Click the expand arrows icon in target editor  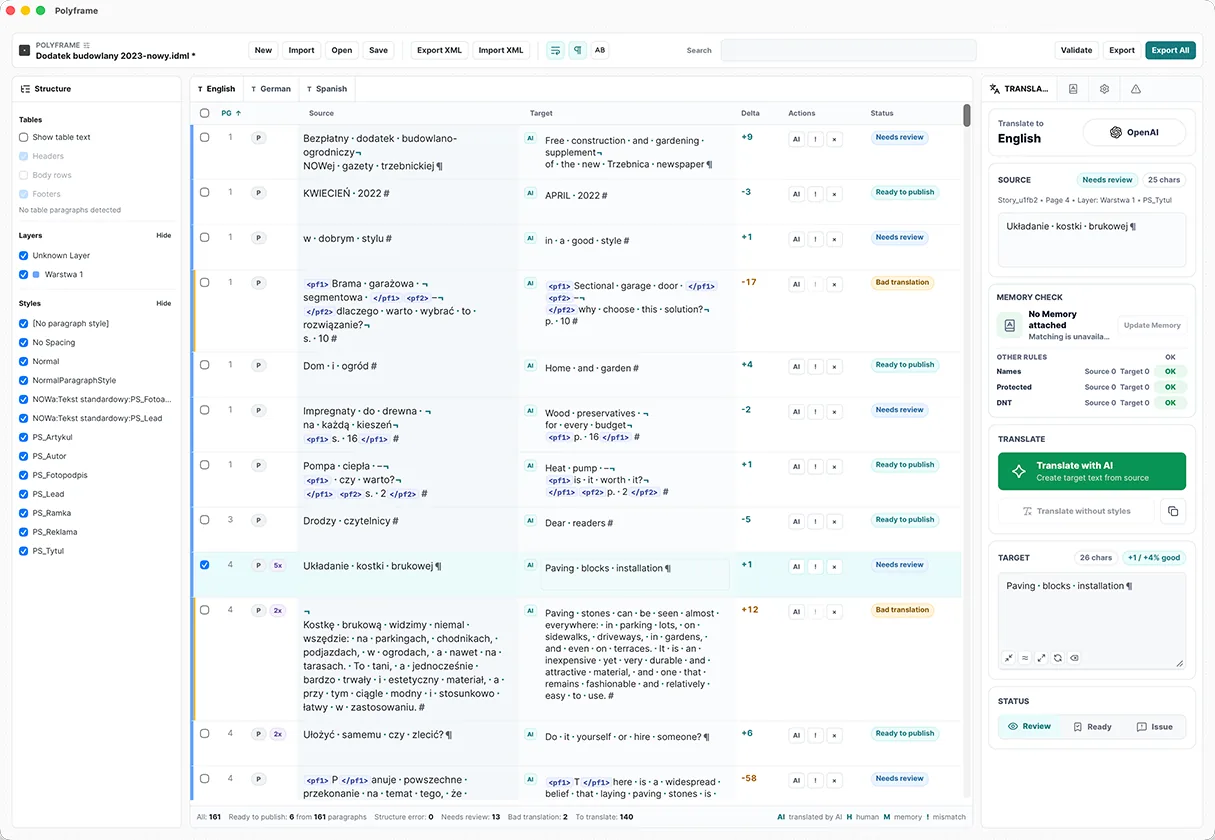tap(1041, 658)
